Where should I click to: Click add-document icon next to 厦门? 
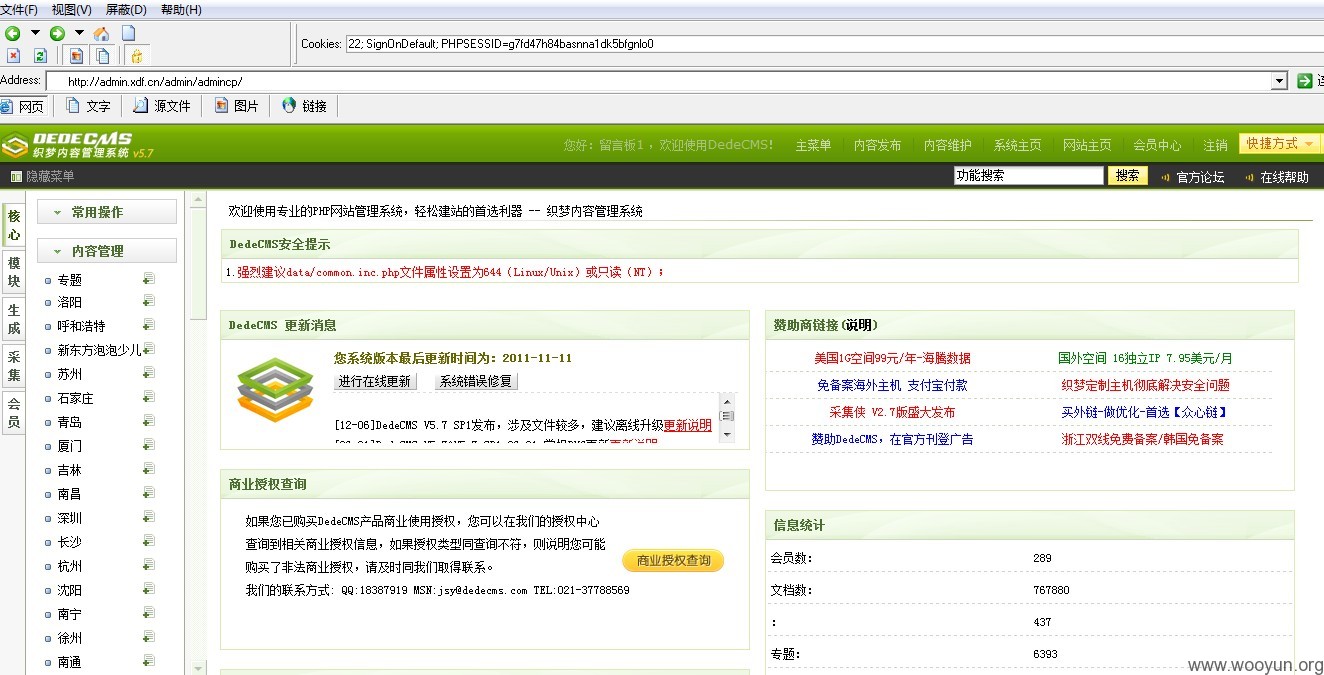point(148,445)
